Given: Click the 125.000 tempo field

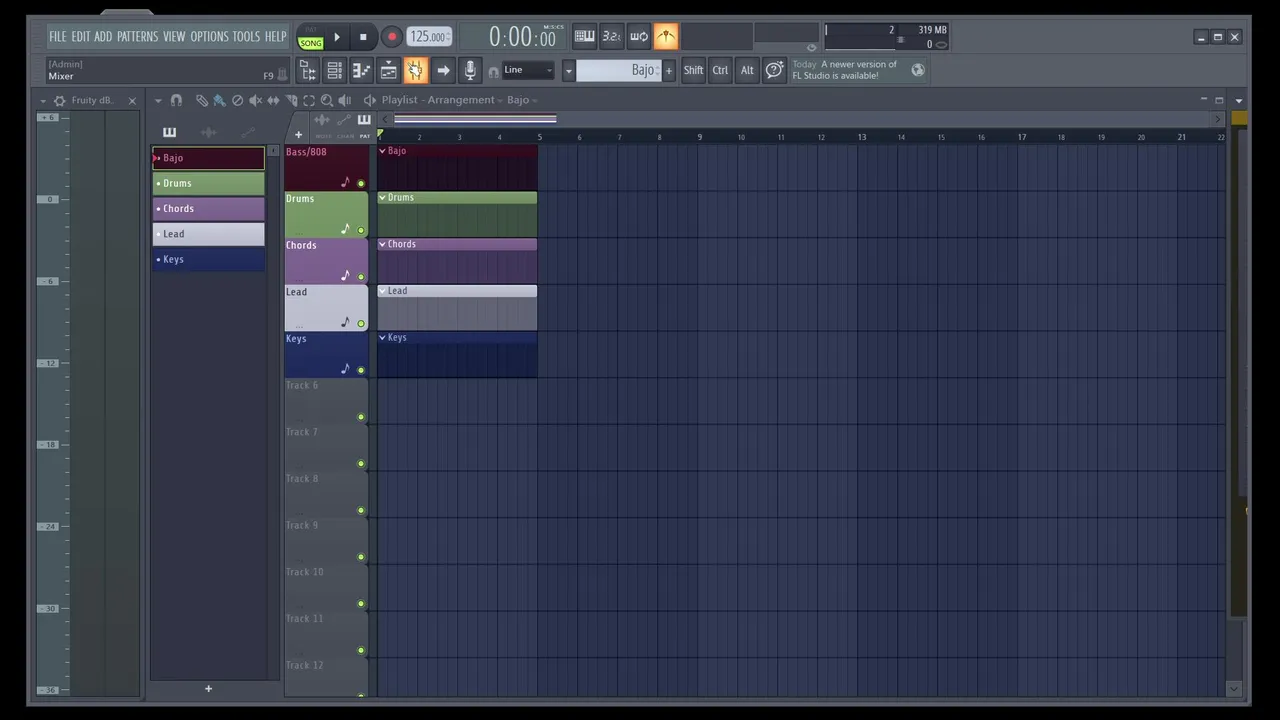Looking at the screenshot, I should tap(428, 37).
